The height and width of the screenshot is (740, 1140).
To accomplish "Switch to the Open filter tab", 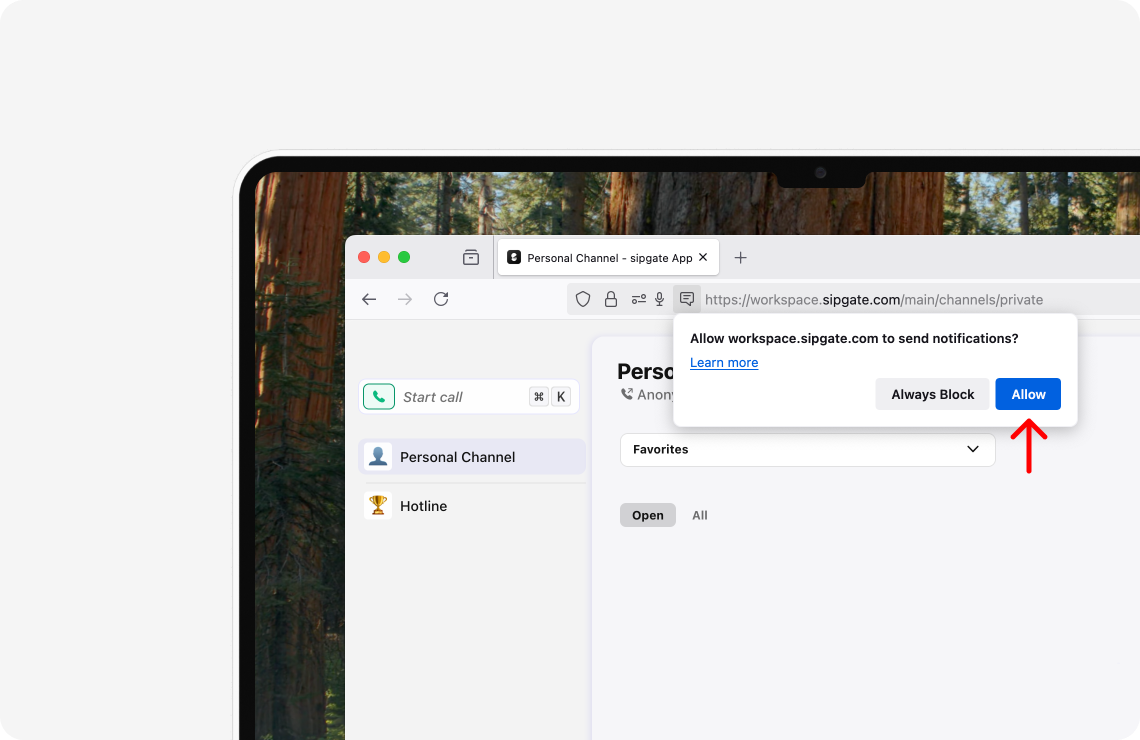I will coord(648,515).
